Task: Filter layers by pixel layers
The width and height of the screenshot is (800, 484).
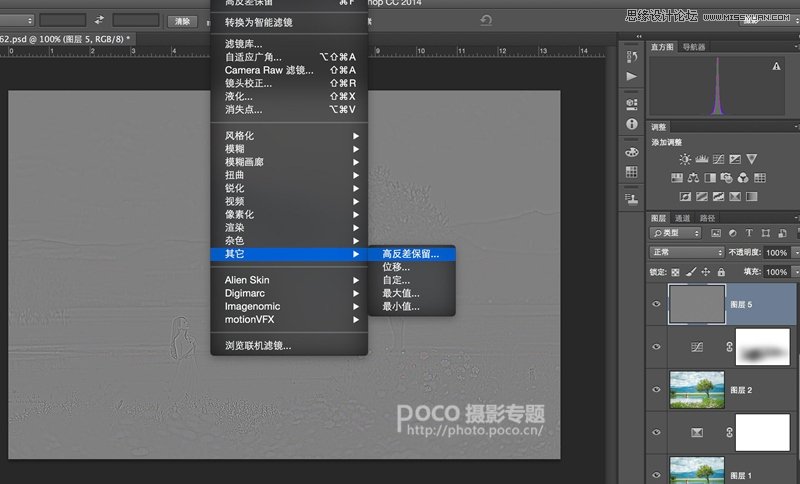Action: (716, 233)
